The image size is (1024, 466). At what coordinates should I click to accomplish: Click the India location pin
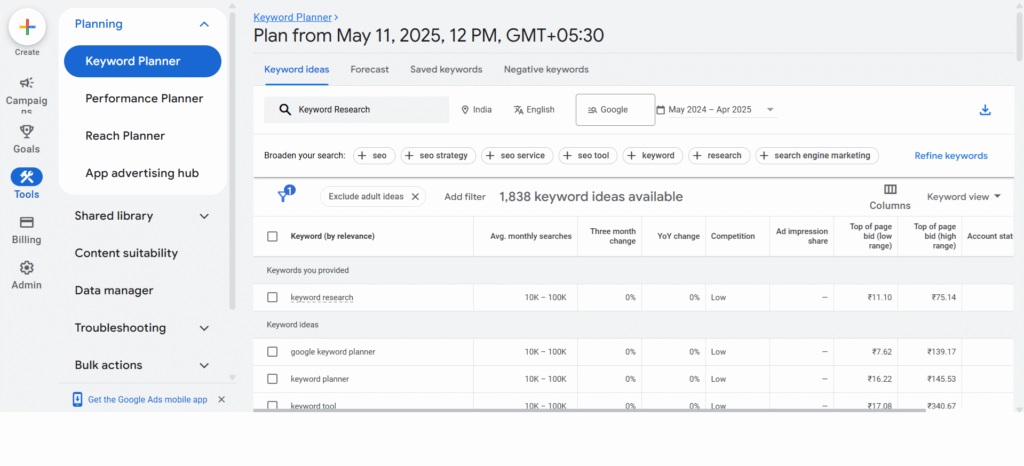[x=465, y=110]
